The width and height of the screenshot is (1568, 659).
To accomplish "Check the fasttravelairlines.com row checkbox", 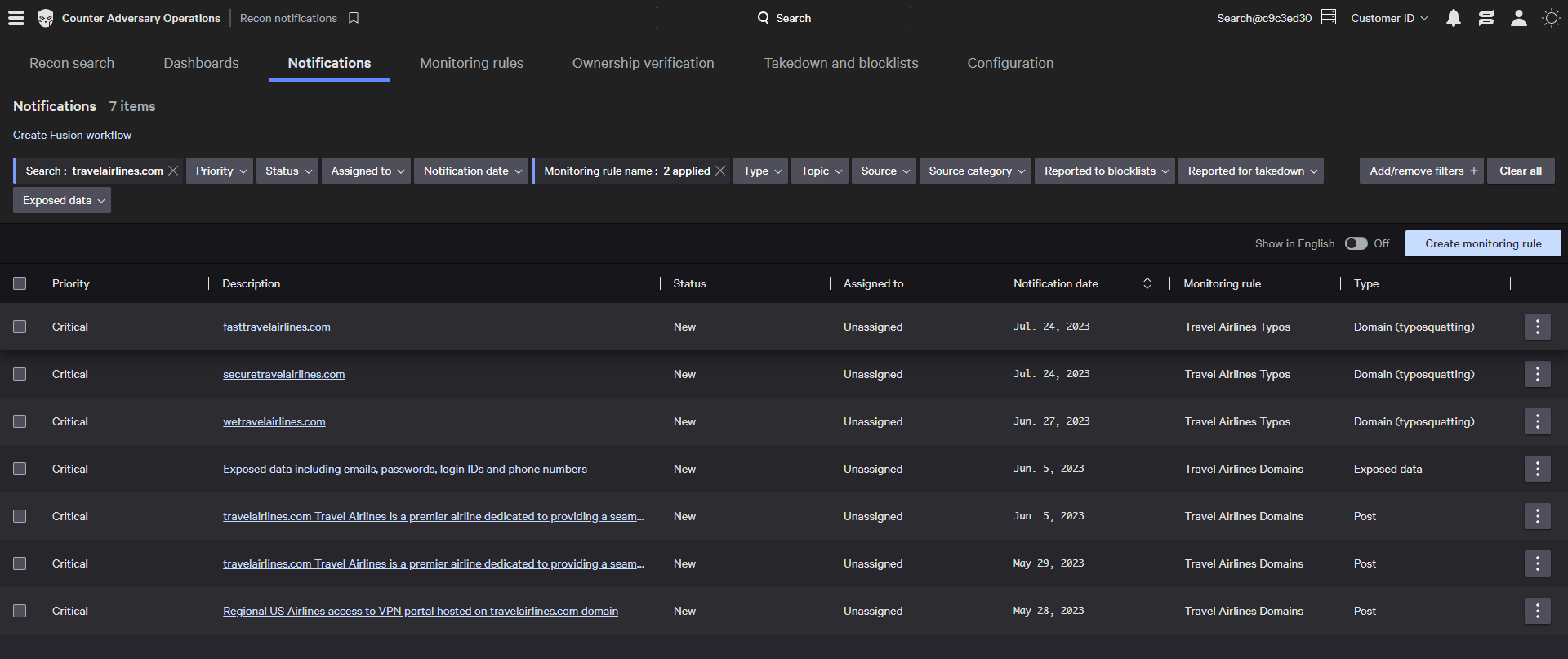I will tap(20, 327).
